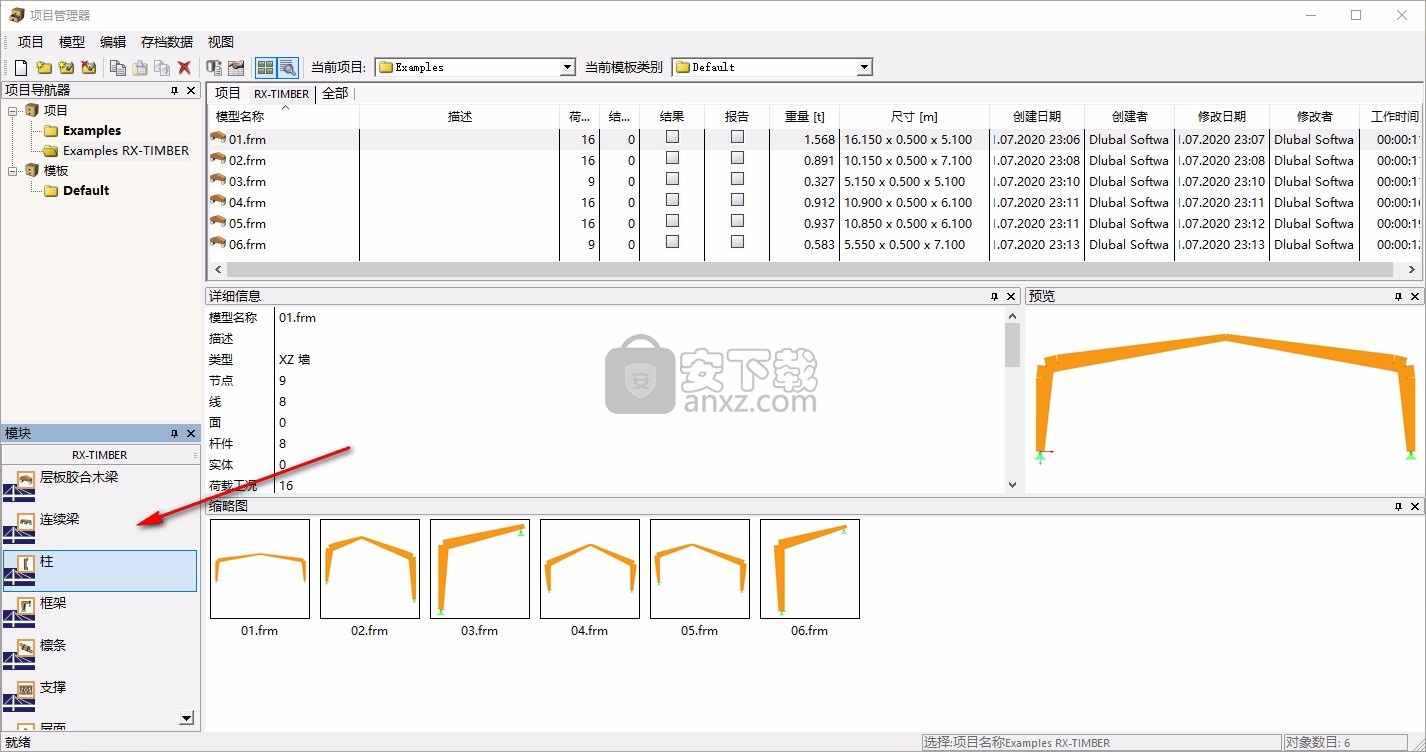Click the blank page New icon in toolbar

coord(21,67)
